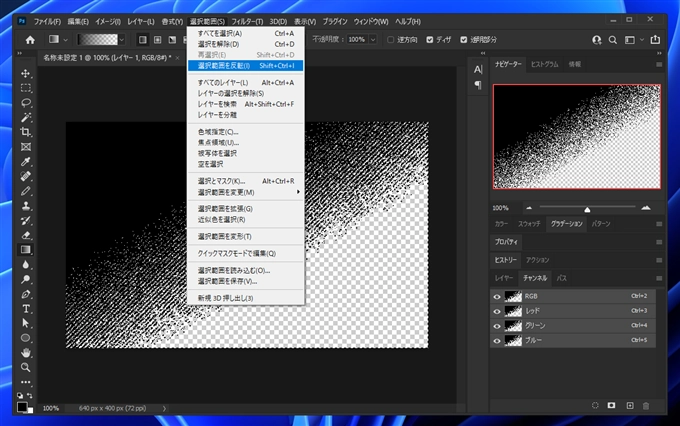Select the Hand tool
This screenshot has height=426, width=680.
click(27, 352)
